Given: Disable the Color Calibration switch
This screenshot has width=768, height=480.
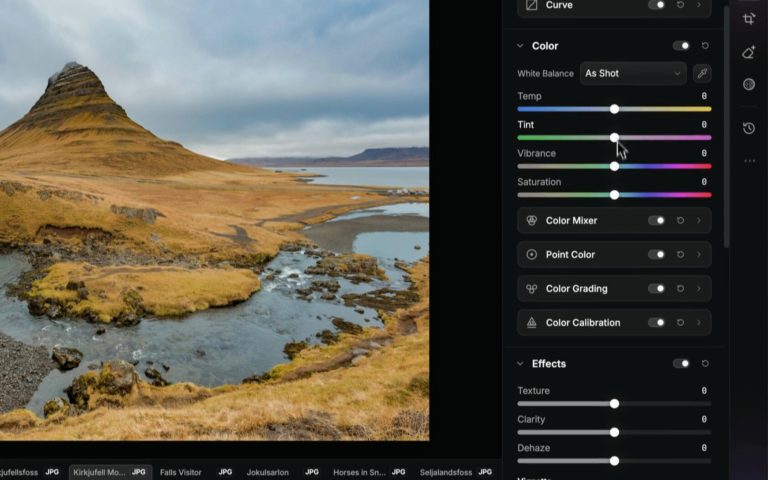Looking at the screenshot, I should (656, 322).
